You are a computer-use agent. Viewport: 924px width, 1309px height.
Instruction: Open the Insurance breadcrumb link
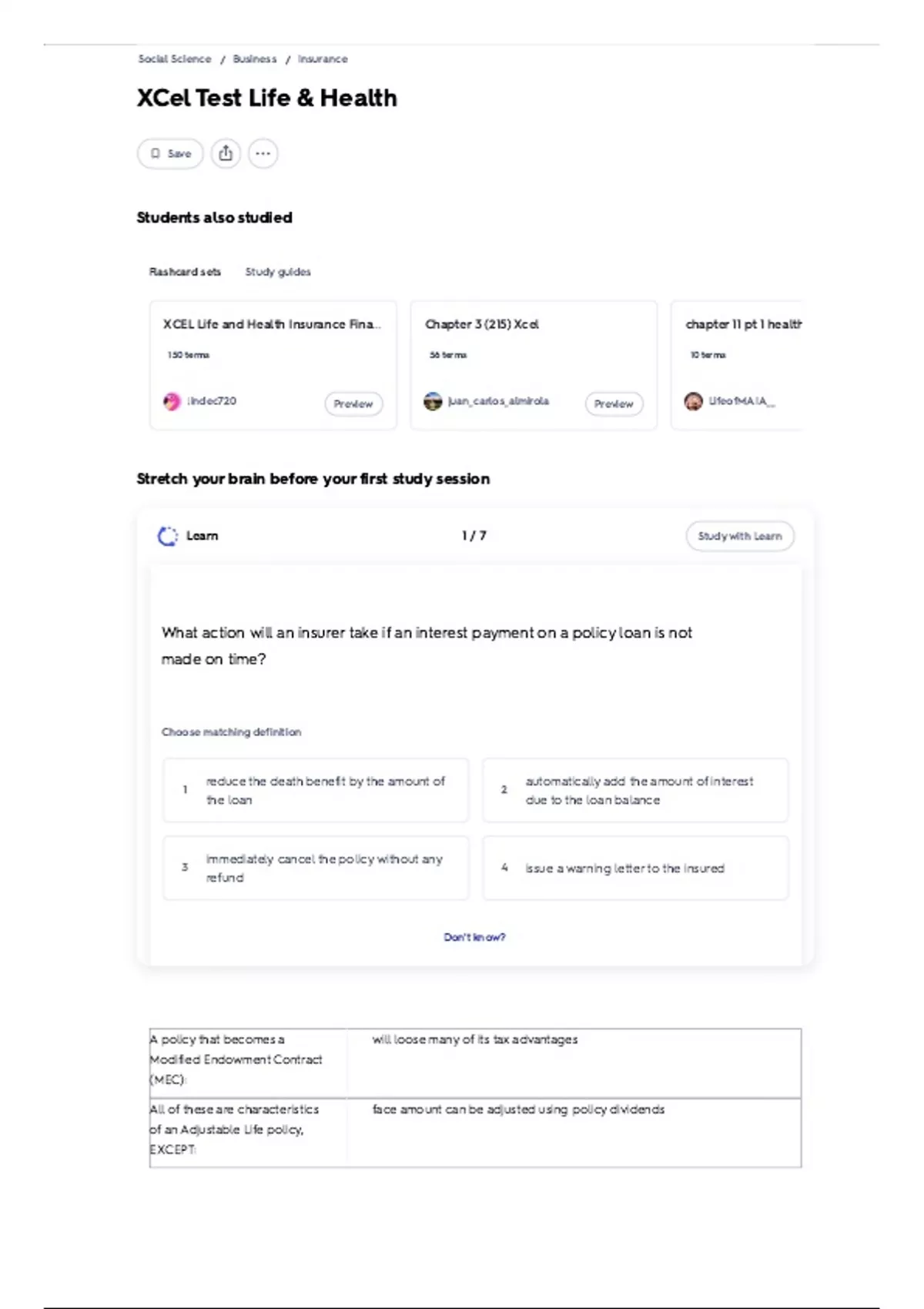click(323, 59)
